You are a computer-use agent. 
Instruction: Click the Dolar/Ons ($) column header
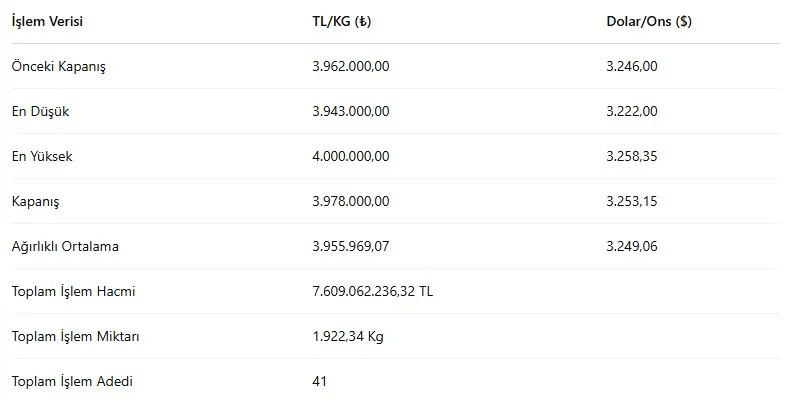tap(649, 21)
